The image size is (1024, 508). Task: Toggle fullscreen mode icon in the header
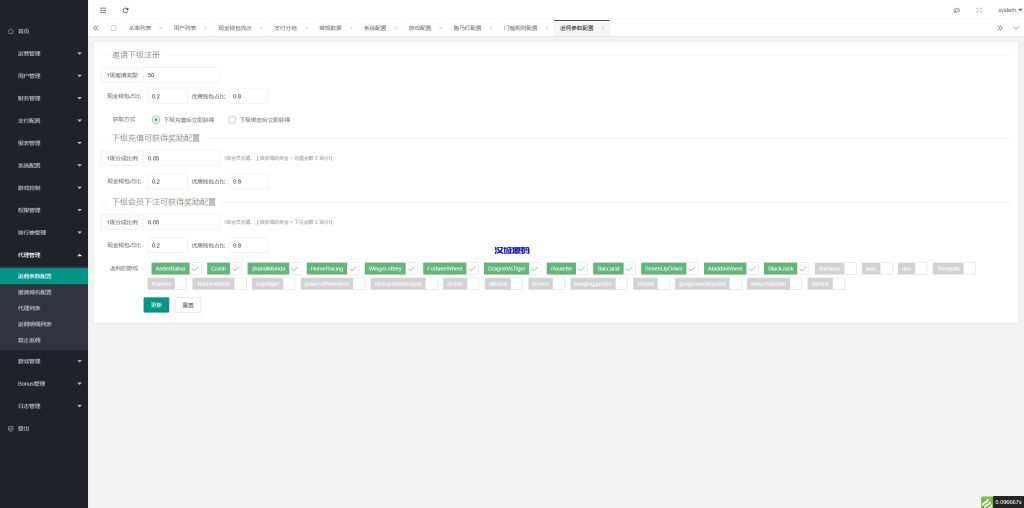978,9
